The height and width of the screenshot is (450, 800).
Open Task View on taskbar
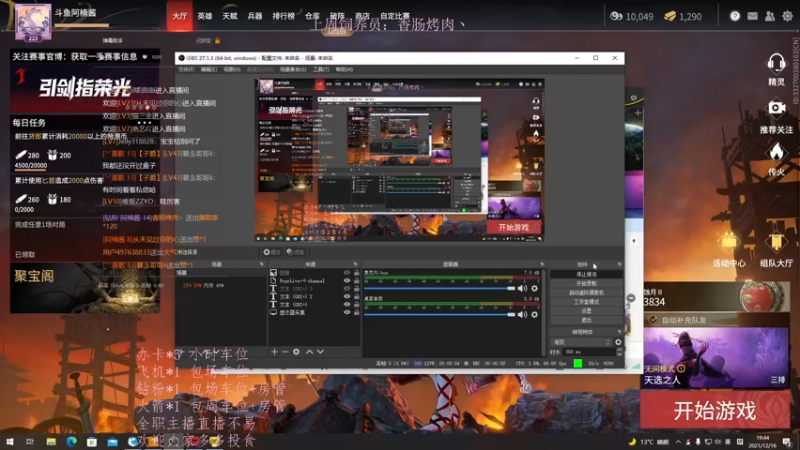[x=30, y=441]
